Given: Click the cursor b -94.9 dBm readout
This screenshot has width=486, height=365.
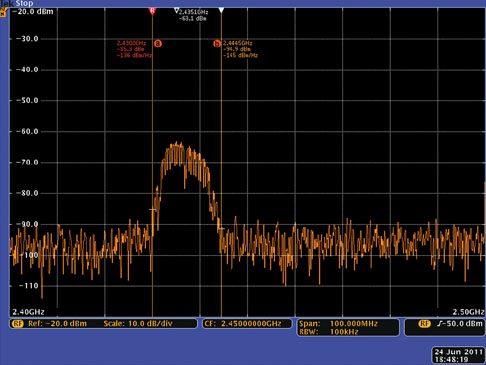Looking at the screenshot, I should click(x=237, y=49).
